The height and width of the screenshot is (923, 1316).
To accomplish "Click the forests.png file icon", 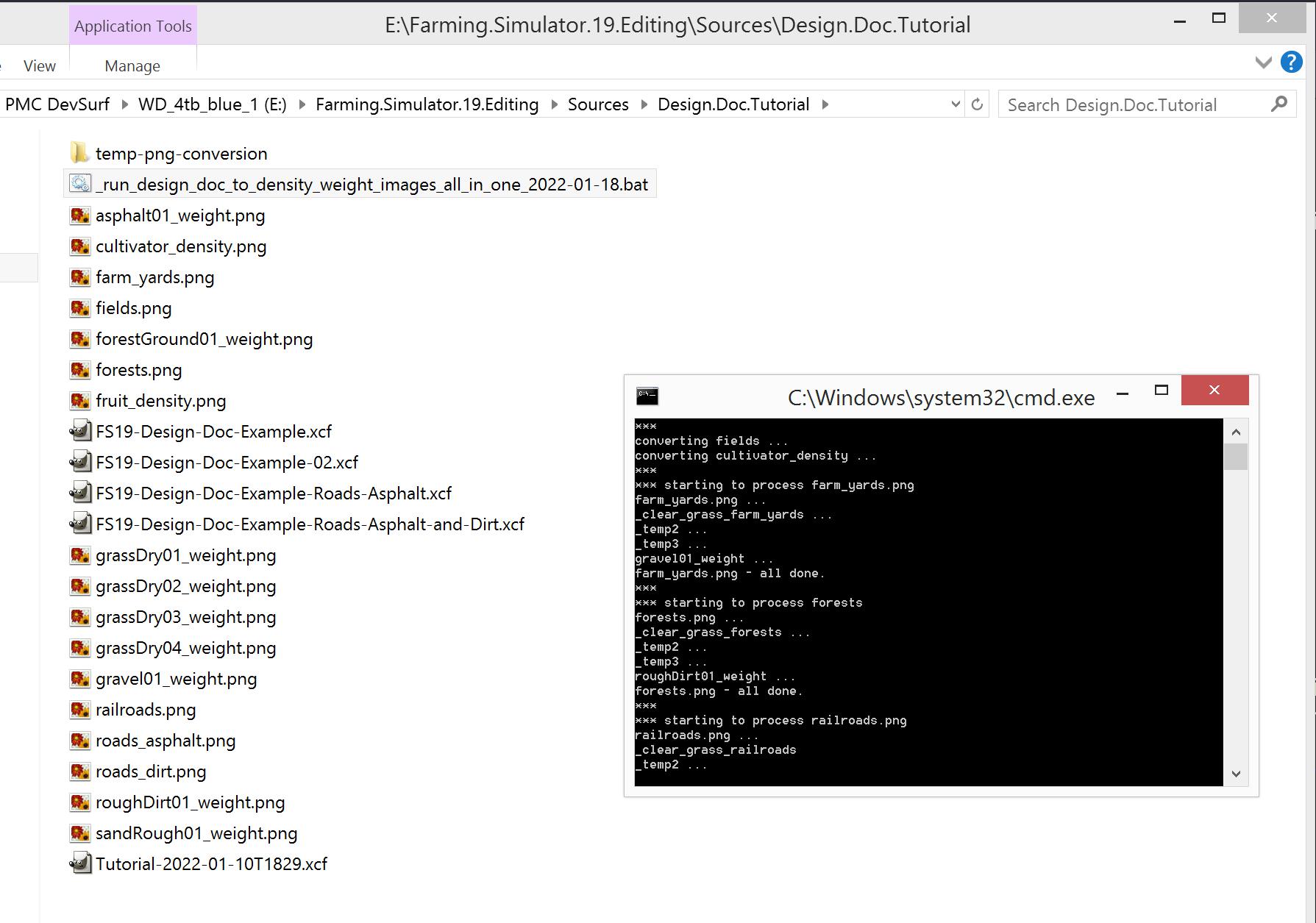I will pos(80,370).
